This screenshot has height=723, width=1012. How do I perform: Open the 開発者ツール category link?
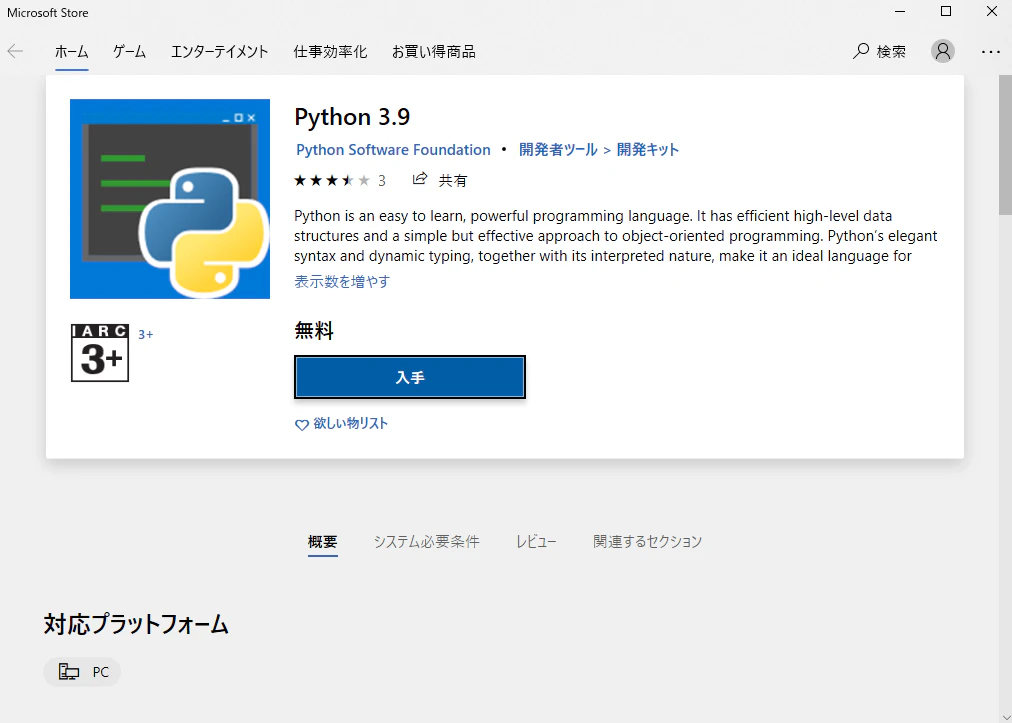coord(558,150)
